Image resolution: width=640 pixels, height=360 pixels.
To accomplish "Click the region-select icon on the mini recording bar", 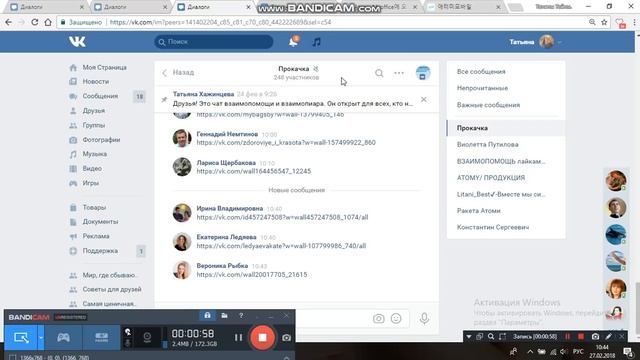I will (x=502, y=337).
